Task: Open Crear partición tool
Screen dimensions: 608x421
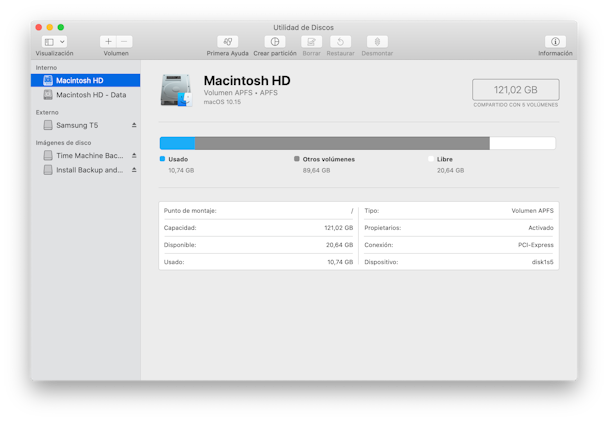Action: click(275, 41)
